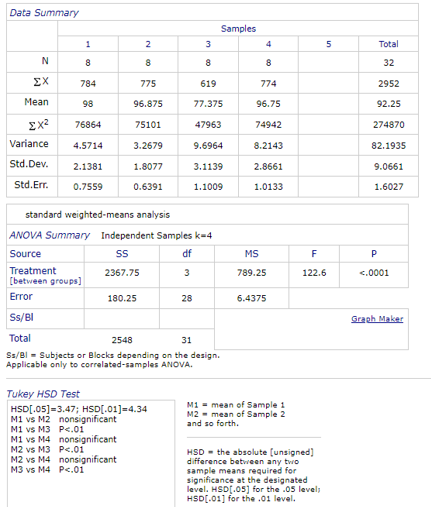Click the Total Std.Err. value 1.6027

(388, 187)
